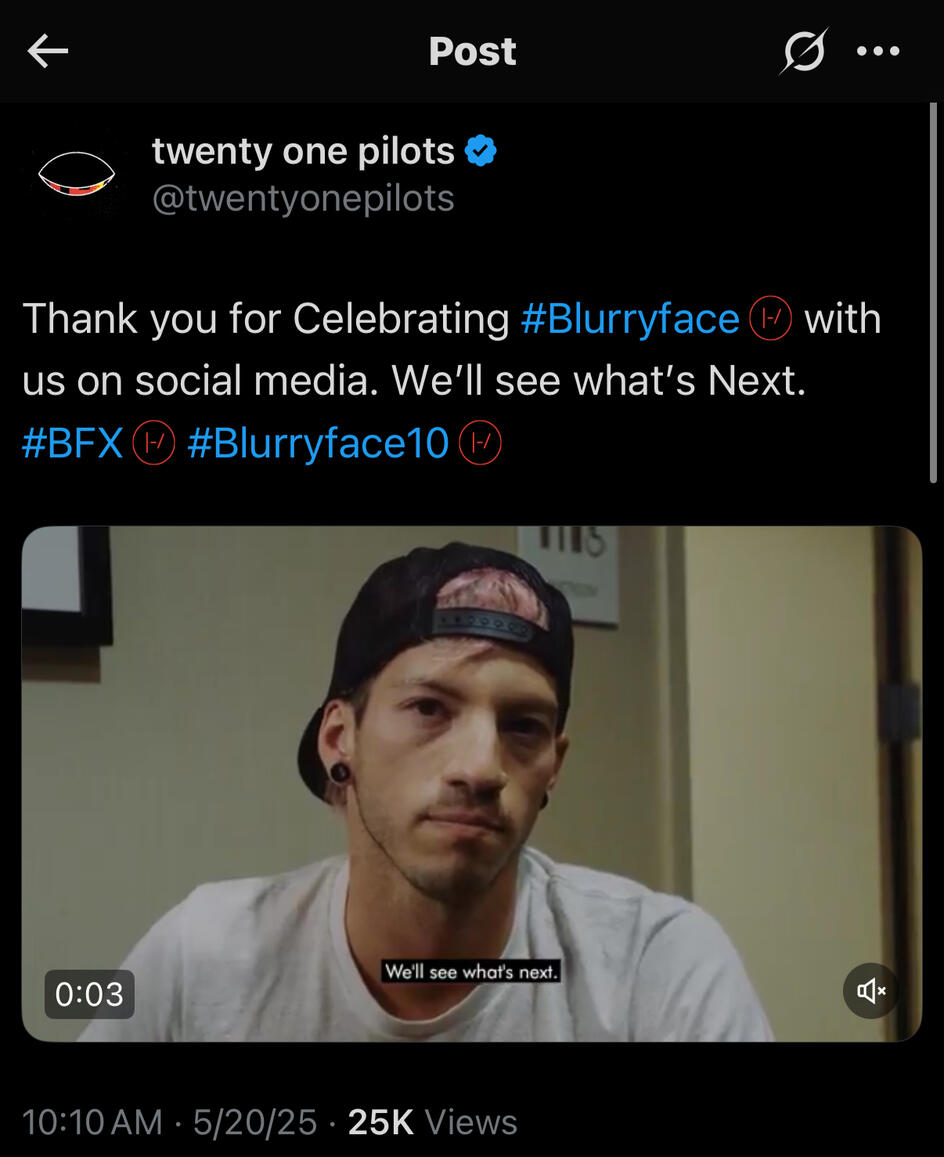Tap the 0:03 video duration badge

coord(89,994)
